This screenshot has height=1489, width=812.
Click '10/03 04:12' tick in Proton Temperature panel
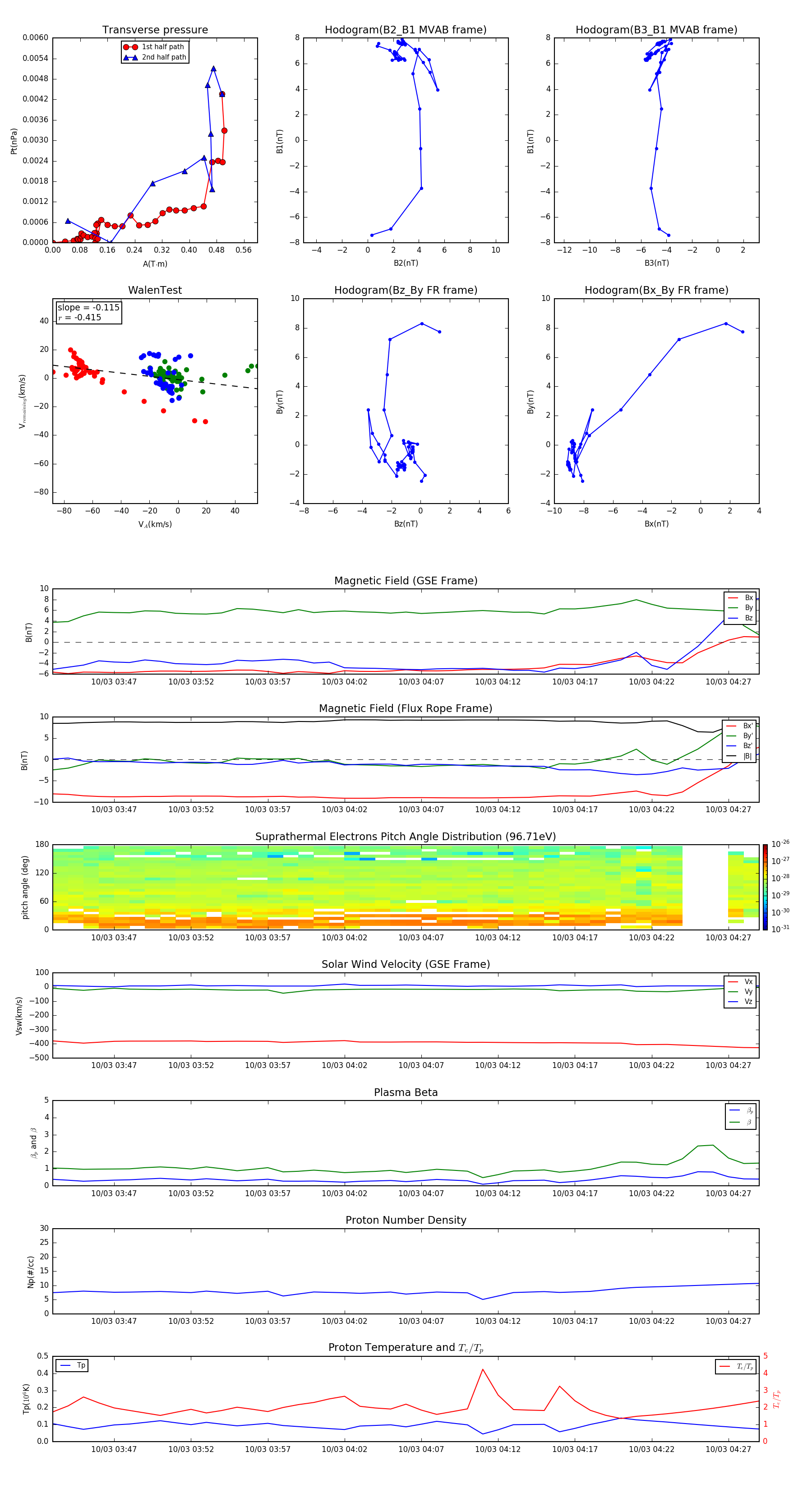tap(498, 1449)
